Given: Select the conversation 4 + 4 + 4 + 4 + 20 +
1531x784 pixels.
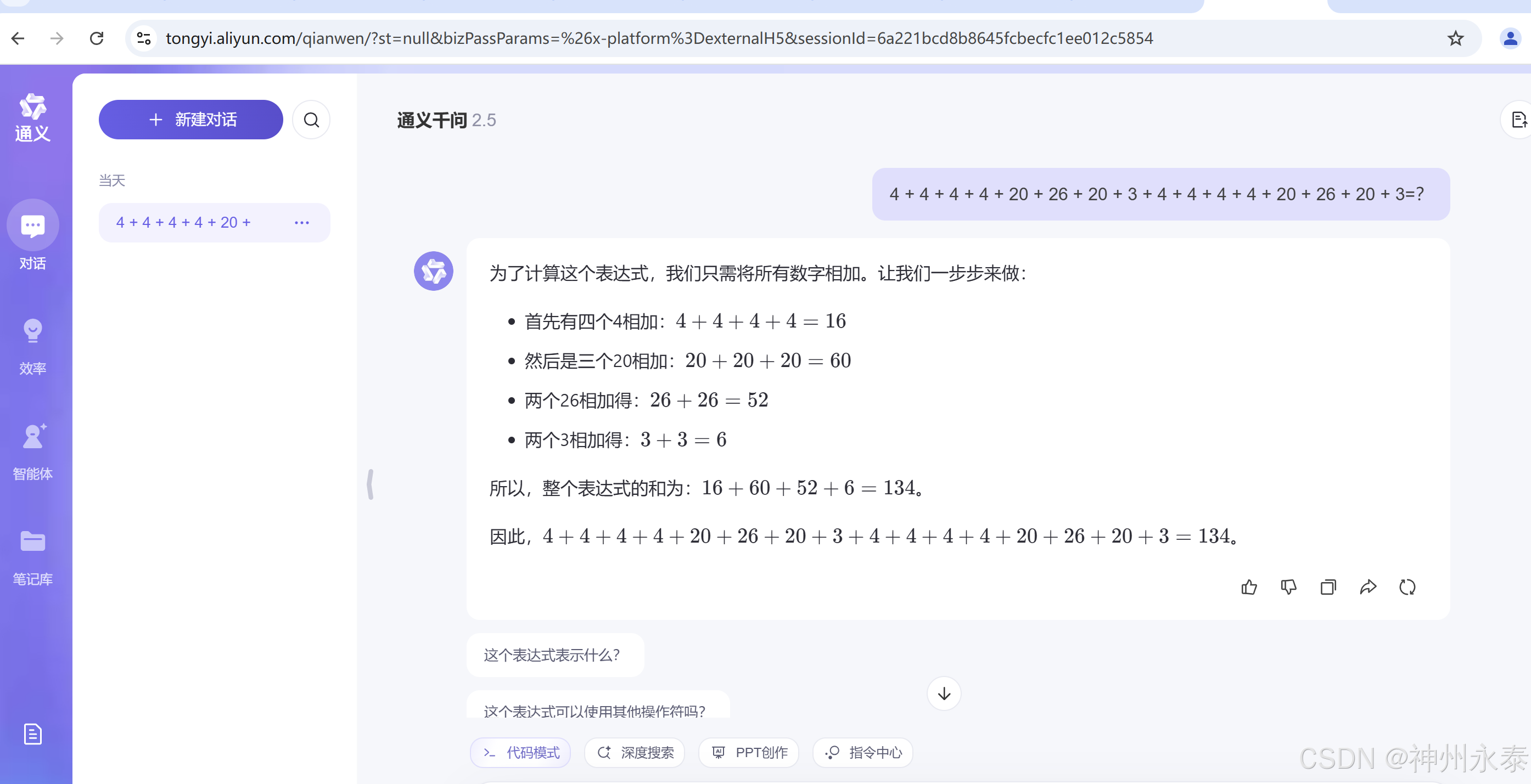Looking at the screenshot, I should [183, 222].
